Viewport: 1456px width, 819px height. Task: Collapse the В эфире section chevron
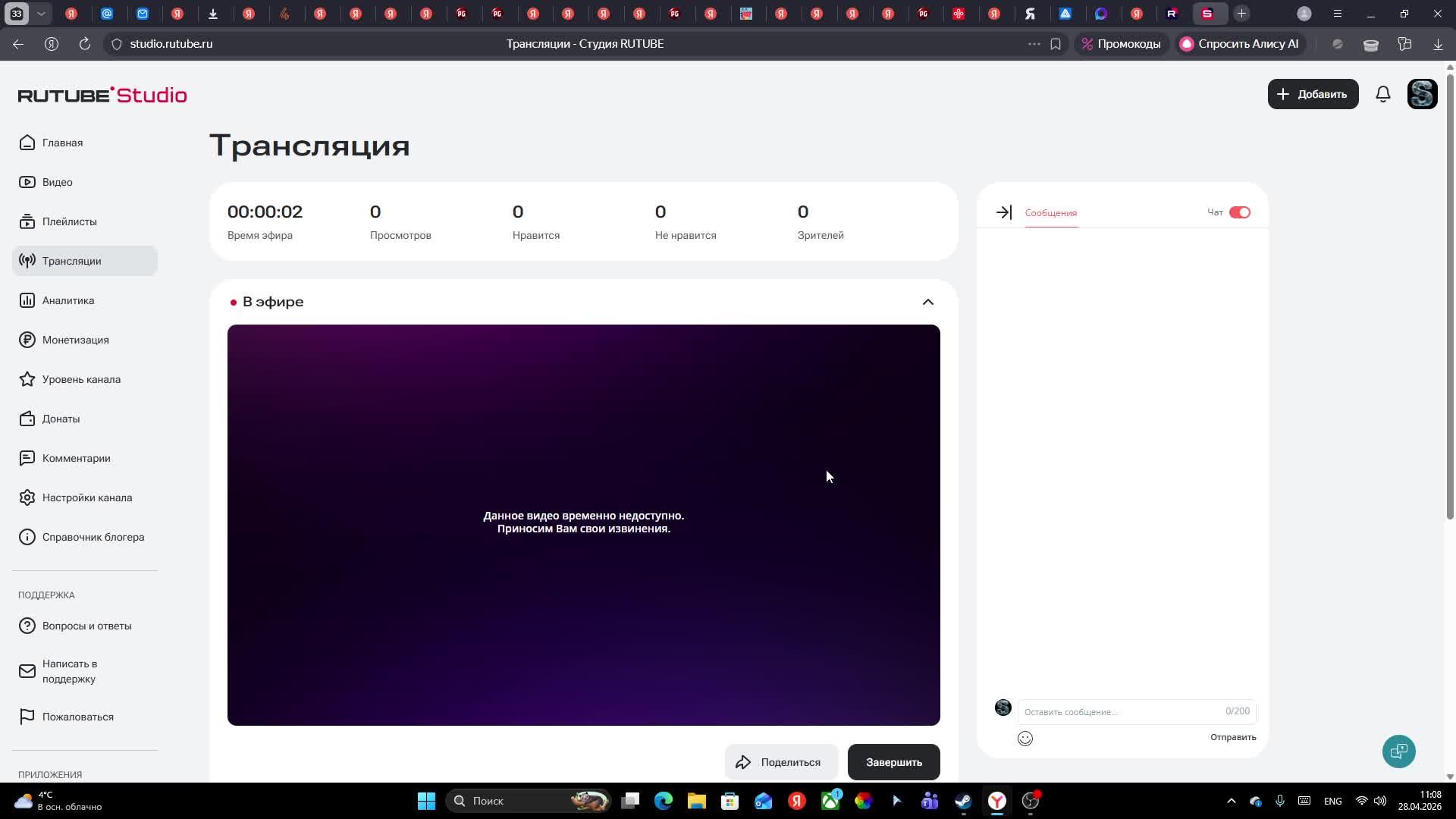pyautogui.click(x=927, y=302)
